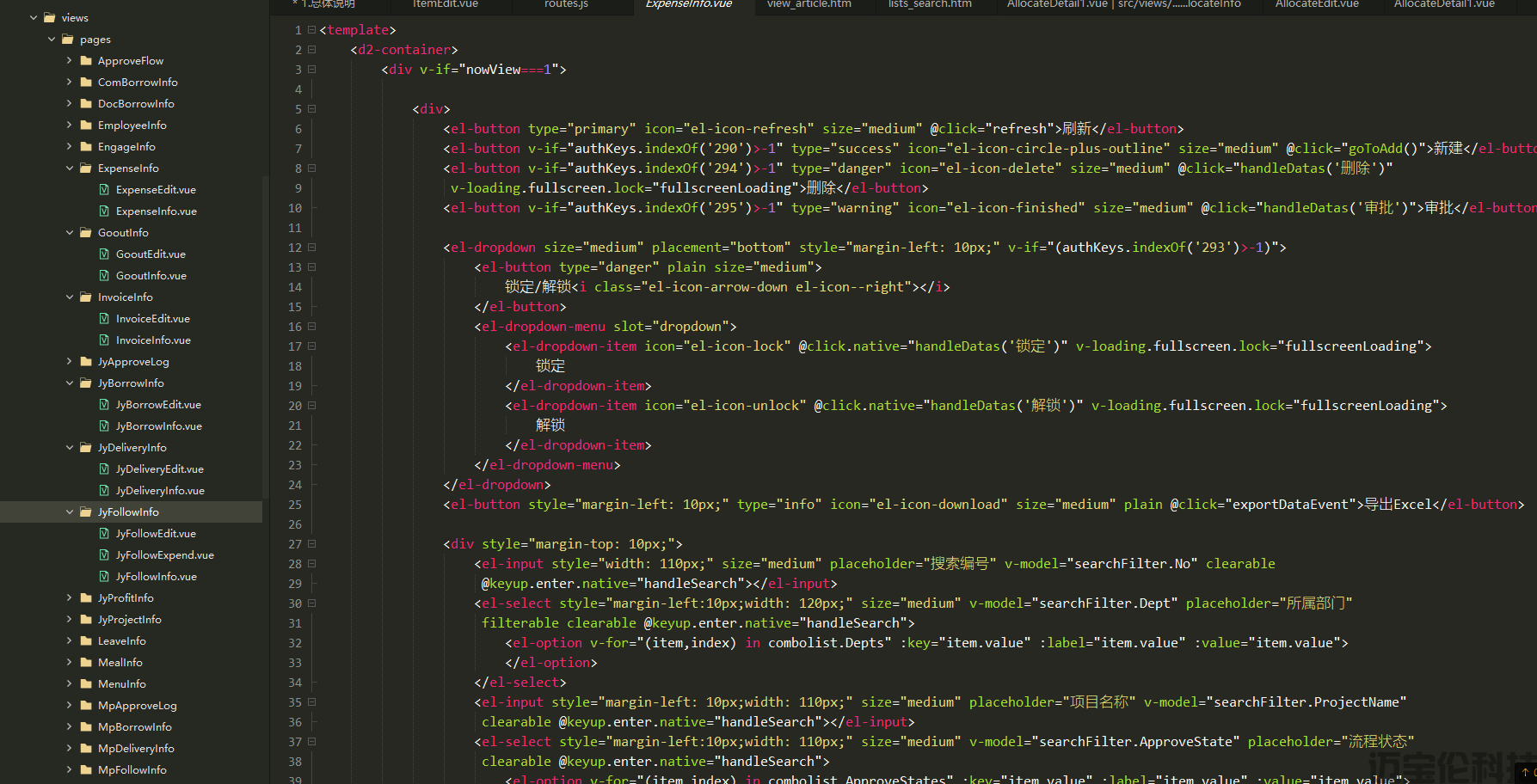
Task: Collapse the JyFollowInfo folder
Action: pos(70,512)
